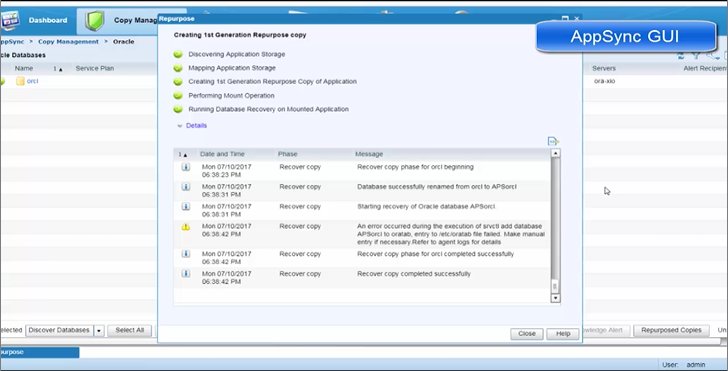Viewport: 728px width, 371px height.
Task: Sort details table by the numbered first column
Action: click(x=183, y=154)
